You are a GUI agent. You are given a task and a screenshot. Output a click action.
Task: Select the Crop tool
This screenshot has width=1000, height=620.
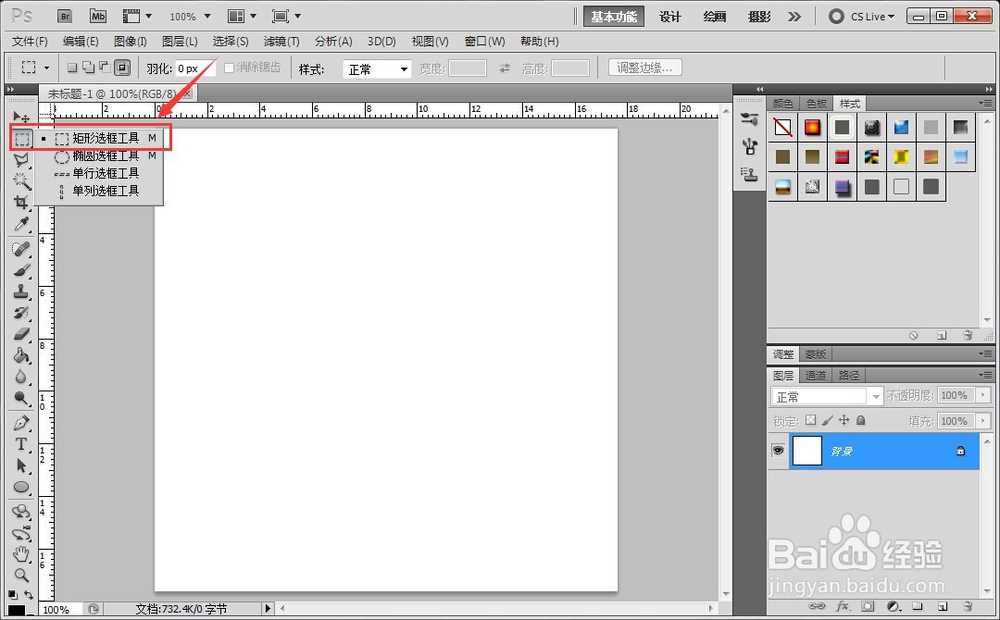click(x=21, y=202)
